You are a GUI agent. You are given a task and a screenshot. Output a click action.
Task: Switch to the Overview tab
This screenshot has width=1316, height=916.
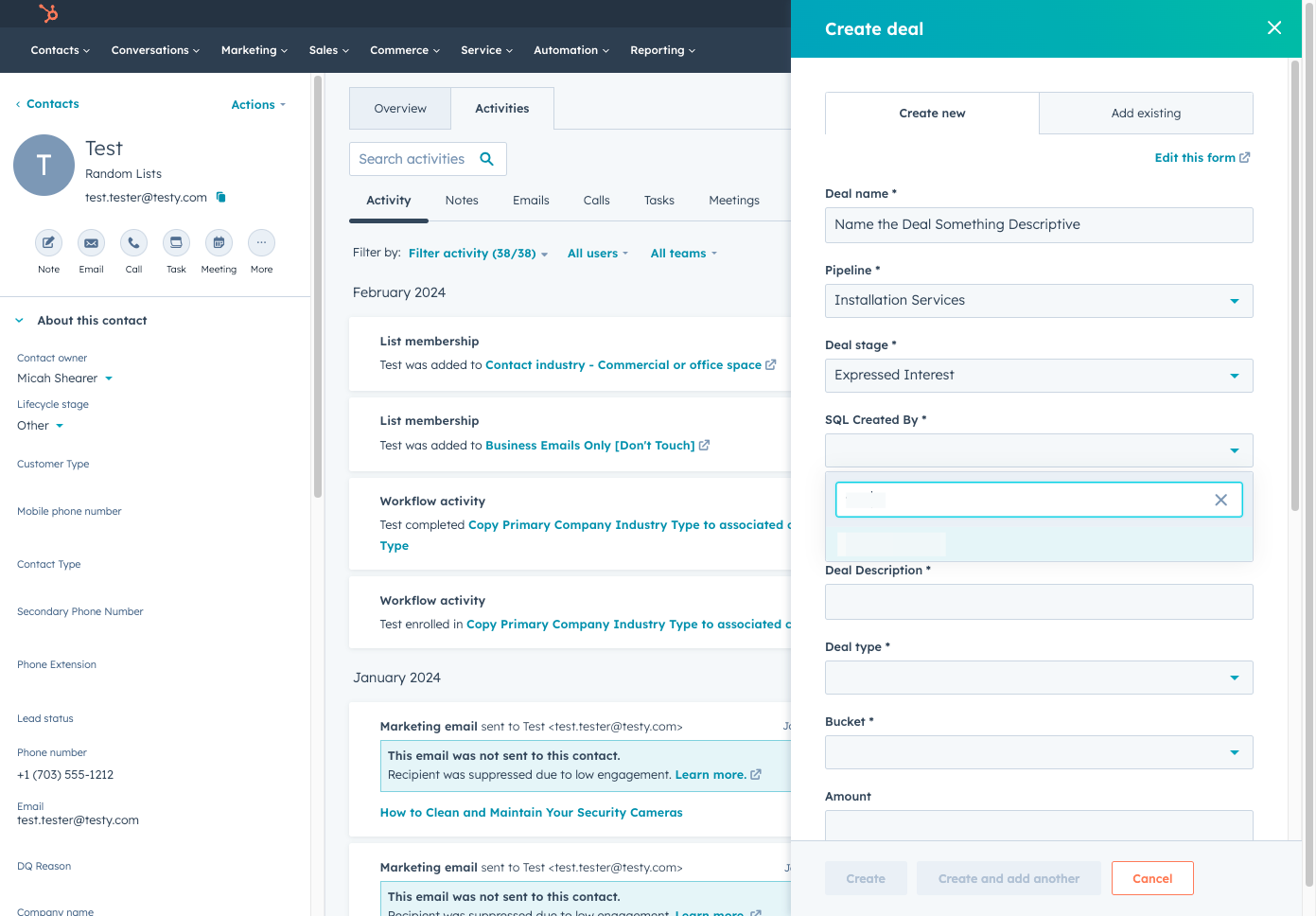pyautogui.click(x=400, y=109)
